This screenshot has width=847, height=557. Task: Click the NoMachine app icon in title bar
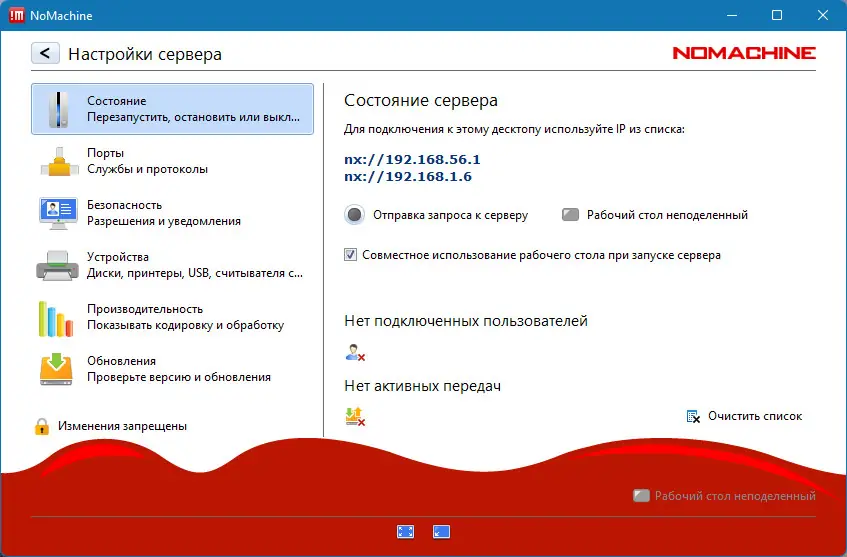click(x=17, y=15)
